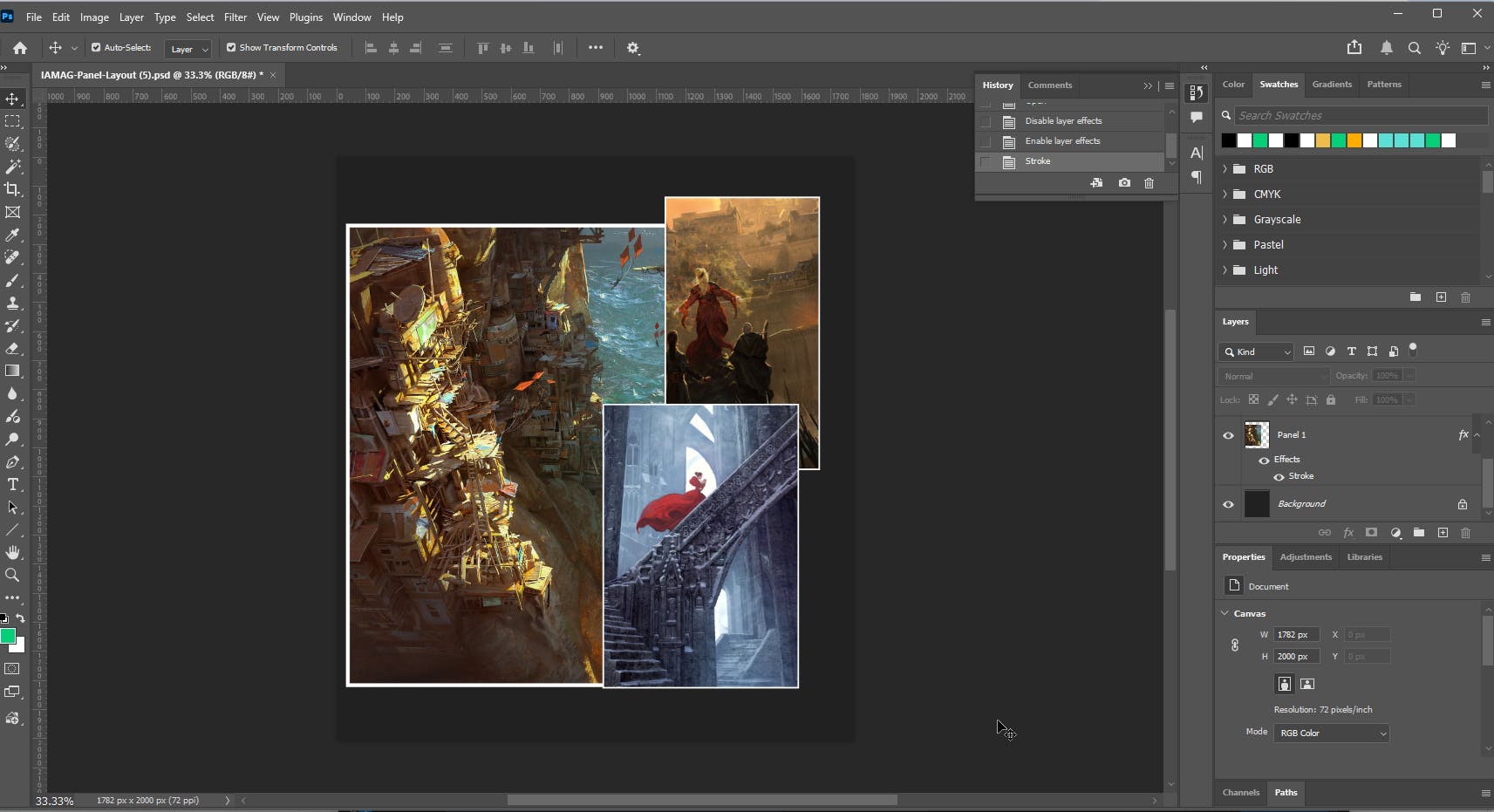
Task: Open the layer Kind filter dropdown
Action: click(x=1256, y=351)
